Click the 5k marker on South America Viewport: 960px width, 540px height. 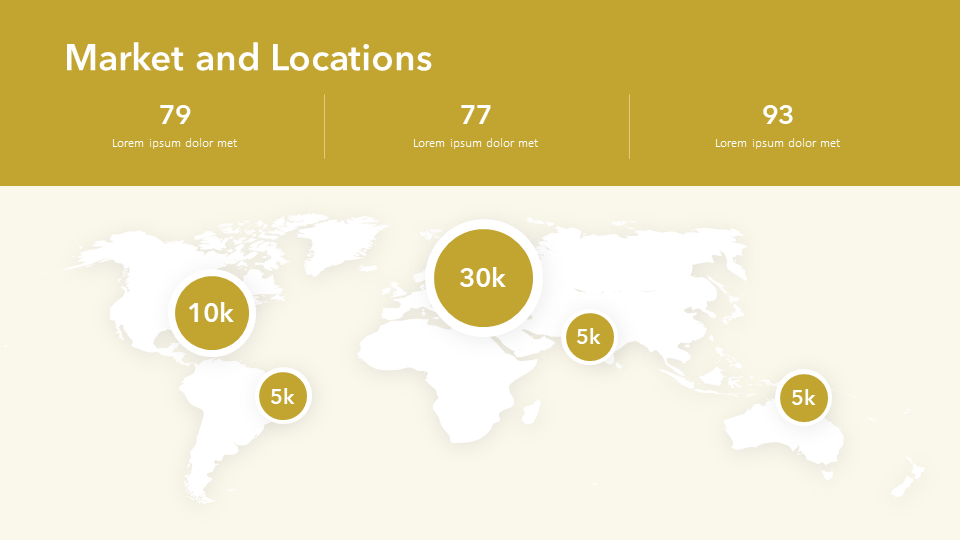(x=283, y=396)
